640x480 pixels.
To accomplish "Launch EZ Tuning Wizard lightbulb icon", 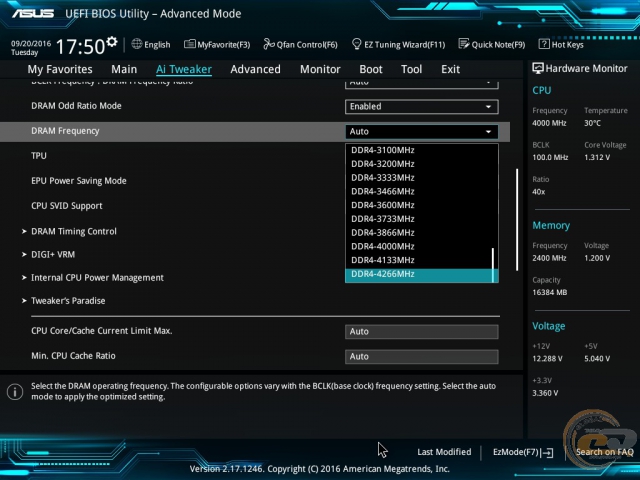I will [x=356, y=44].
